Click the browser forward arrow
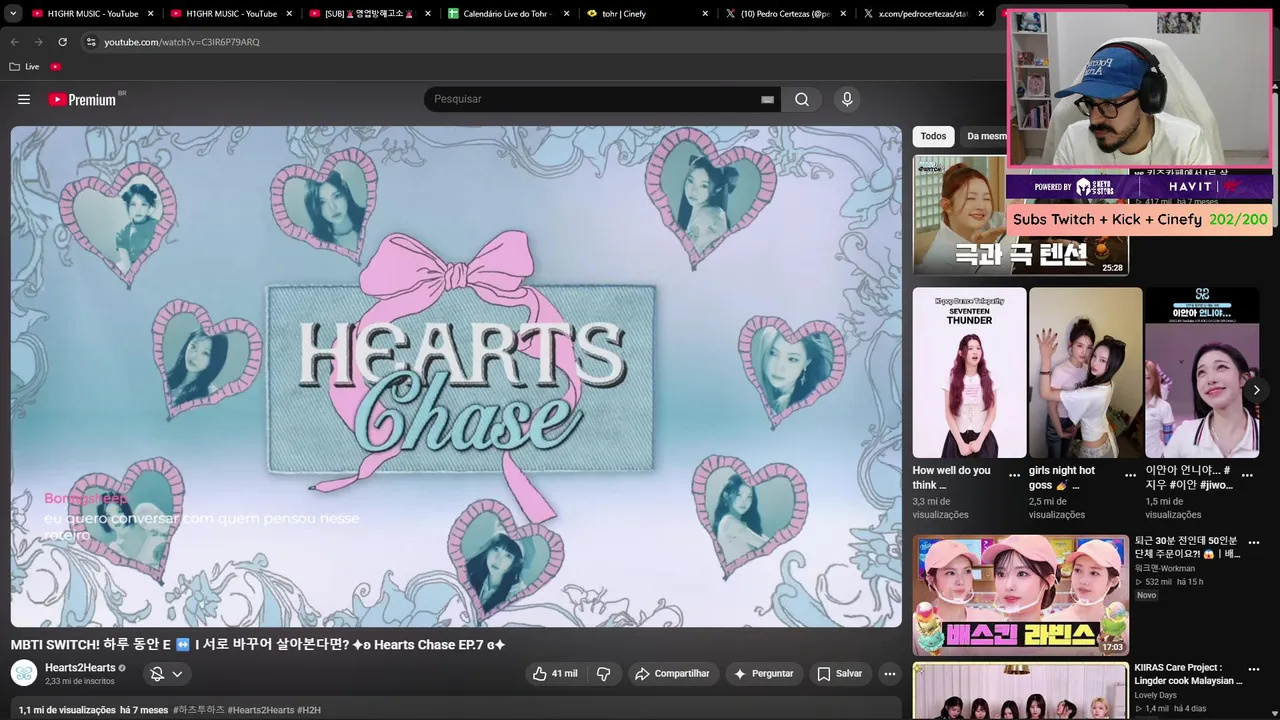The width and height of the screenshot is (1280, 720). click(39, 42)
